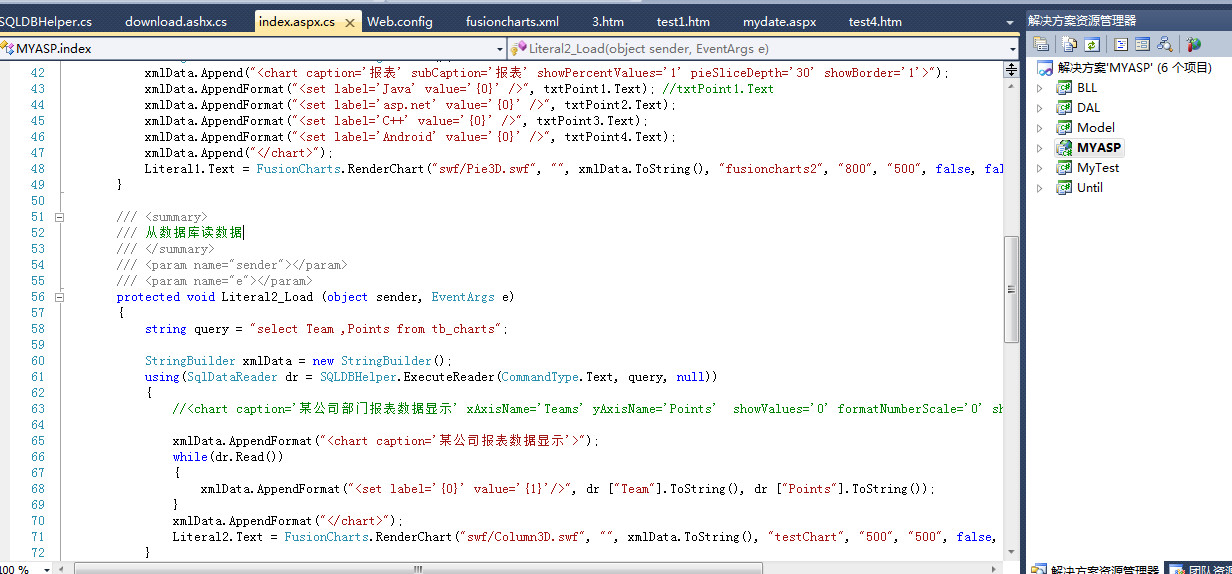Image resolution: width=1232 pixels, height=574 pixels.
Task: Click the horizontal scrollbar thumb in the code editor
Action: pos(418,568)
